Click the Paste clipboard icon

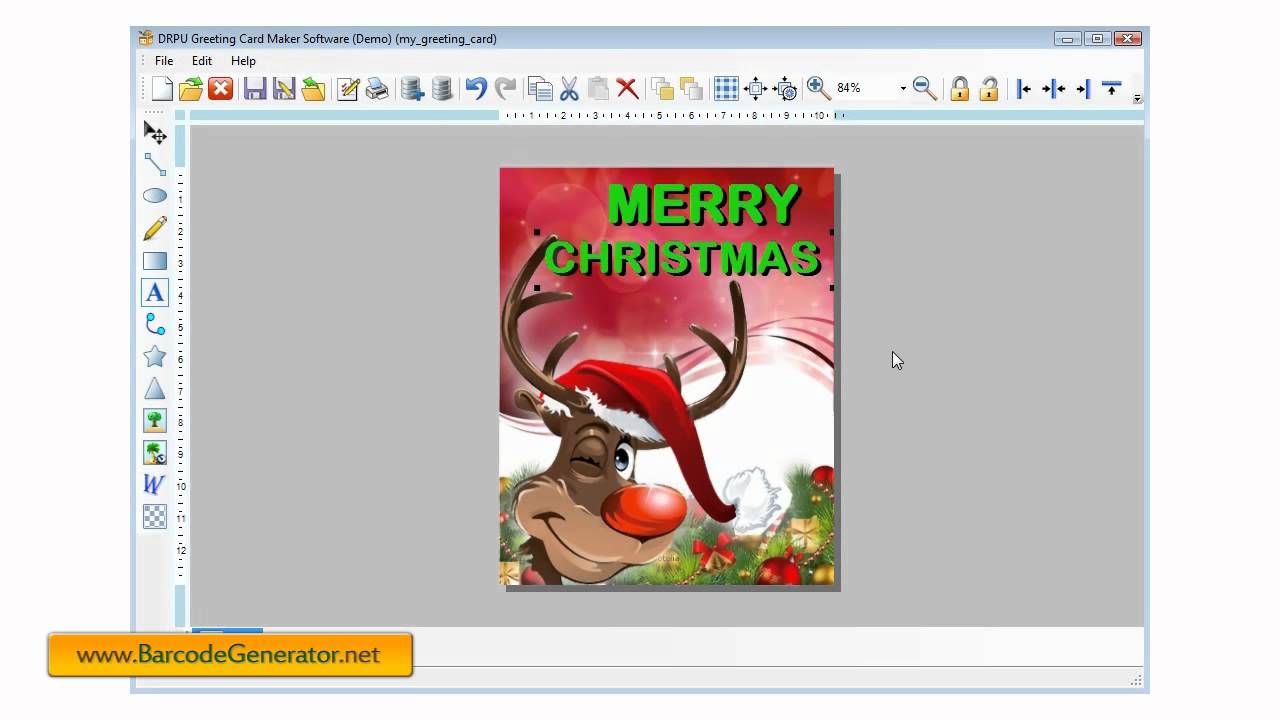pos(598,89)
